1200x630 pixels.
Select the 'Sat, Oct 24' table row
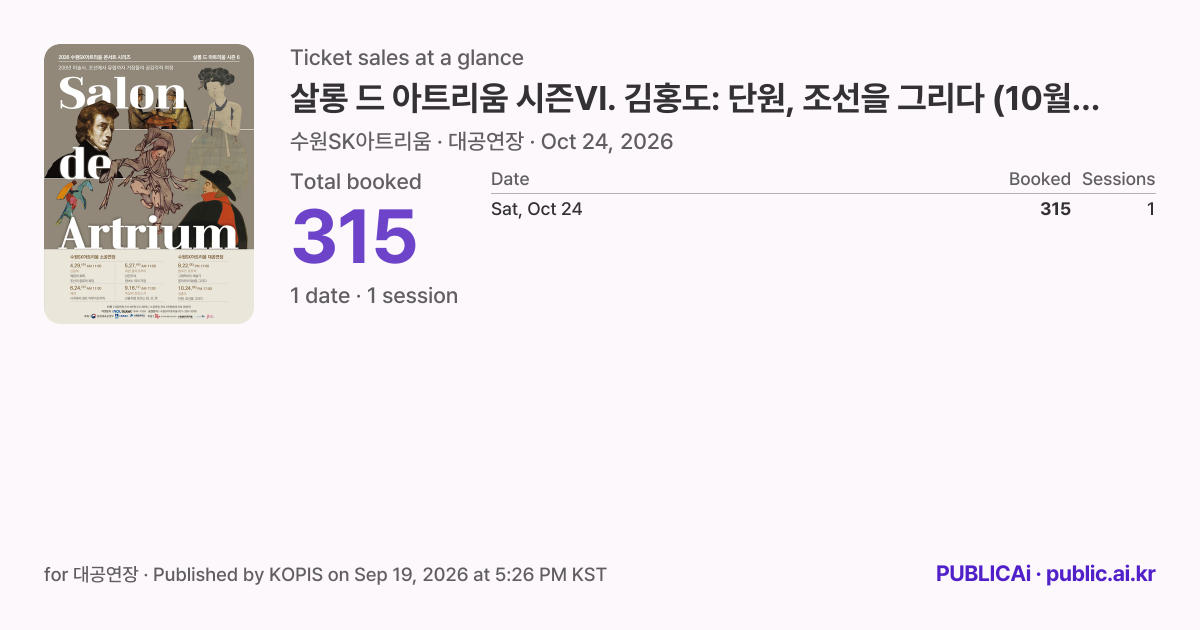[823, 209]
